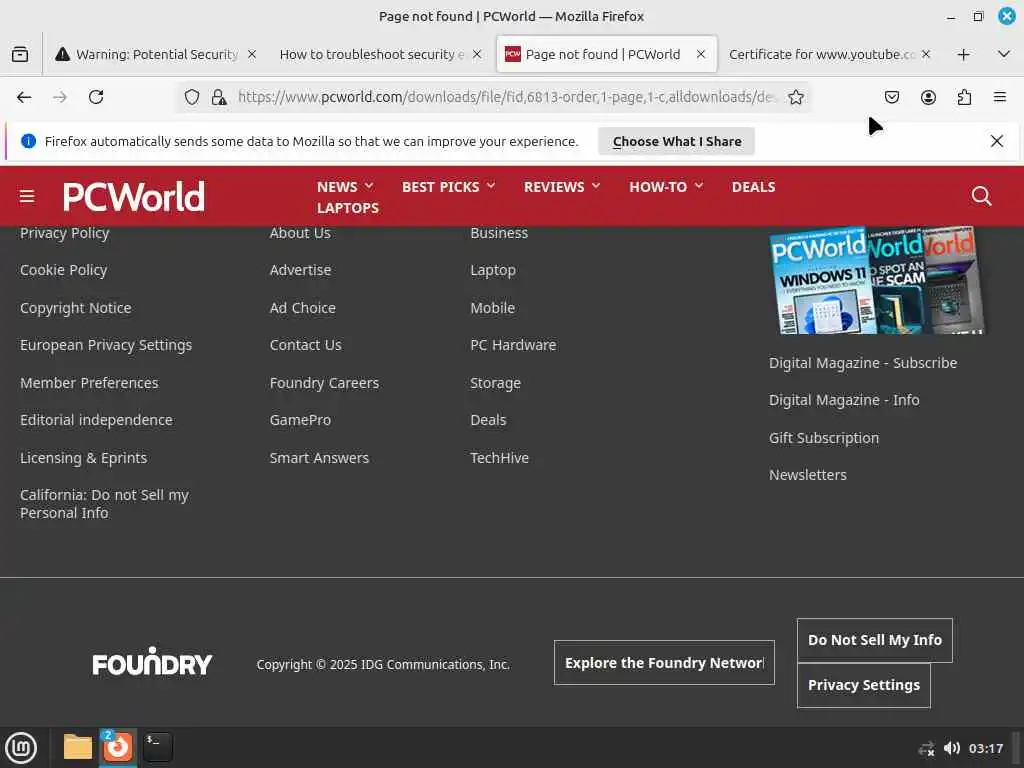Click the PCWorld logo
This screenshot has width=1024, height=768.
coord(134,197)
